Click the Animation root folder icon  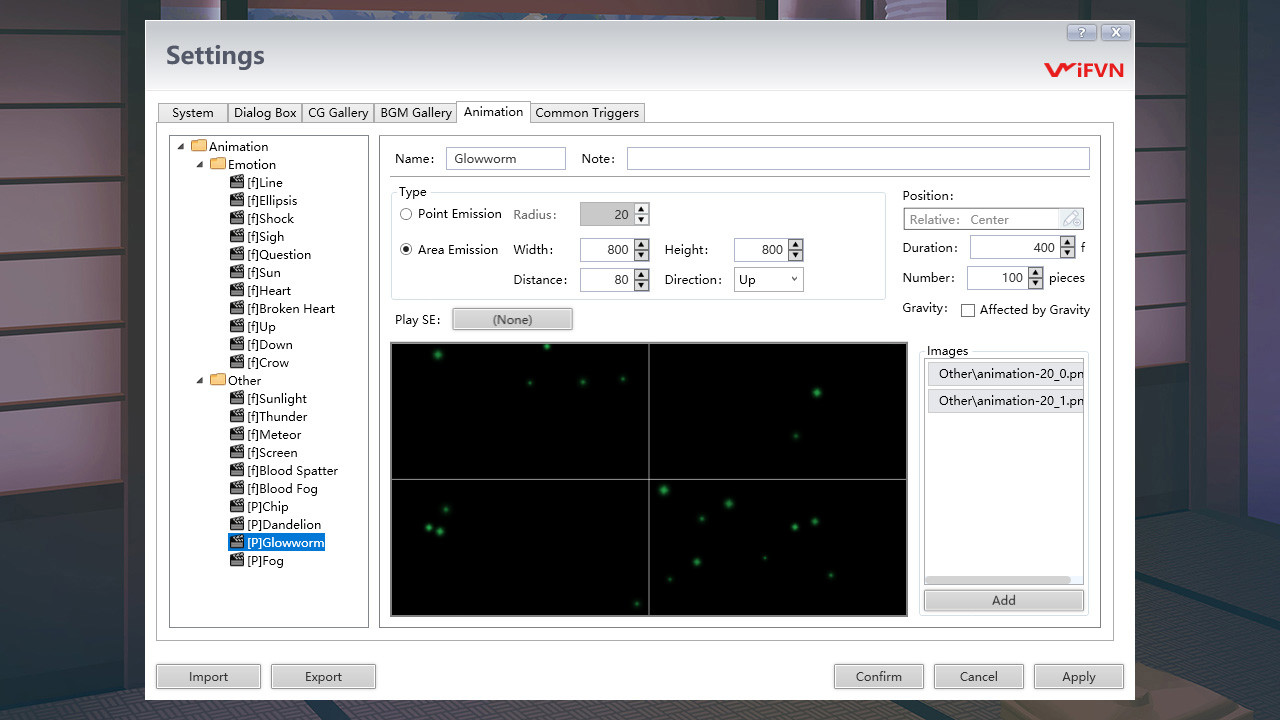tap(201, 145)
